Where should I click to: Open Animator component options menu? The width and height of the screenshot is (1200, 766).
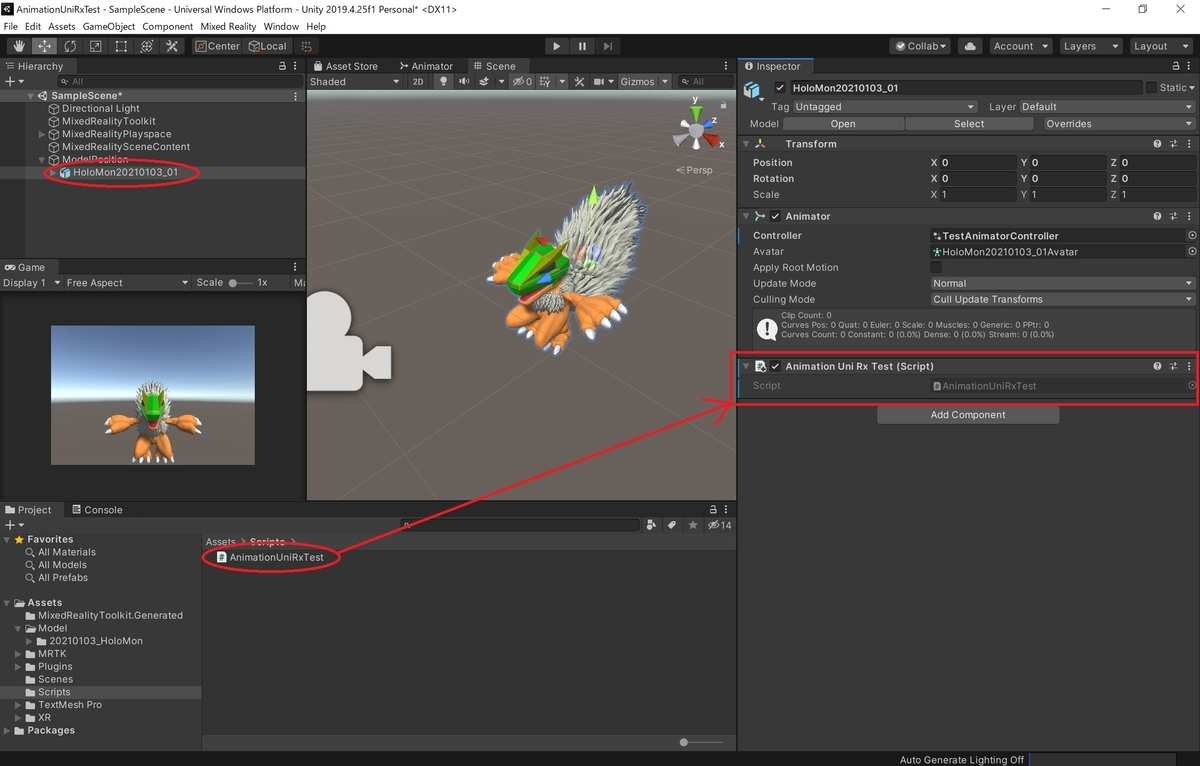[x=1188, y=216]
